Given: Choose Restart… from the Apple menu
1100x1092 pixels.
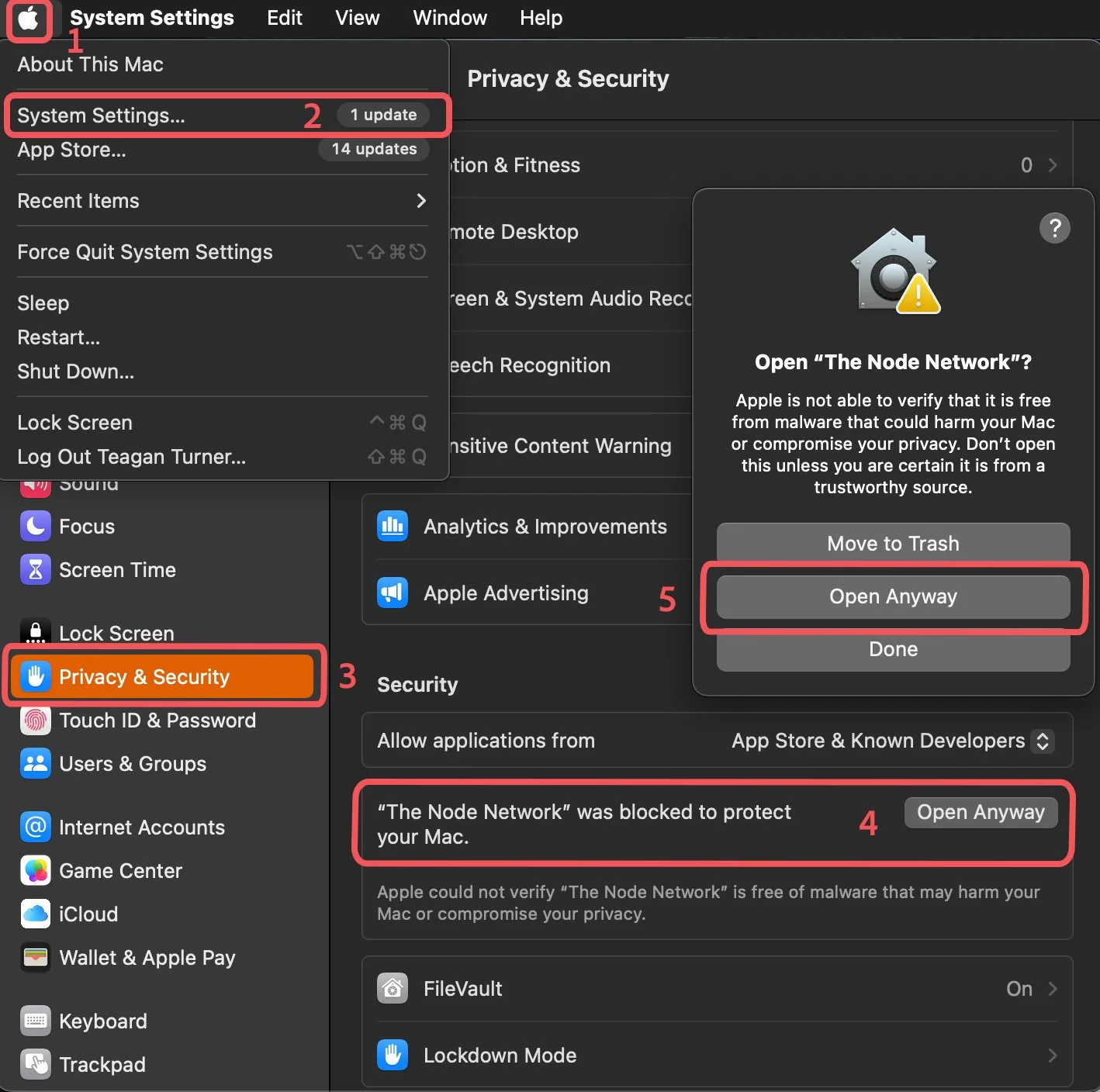Looking at the screenshot, I should [x=222, y=337].
